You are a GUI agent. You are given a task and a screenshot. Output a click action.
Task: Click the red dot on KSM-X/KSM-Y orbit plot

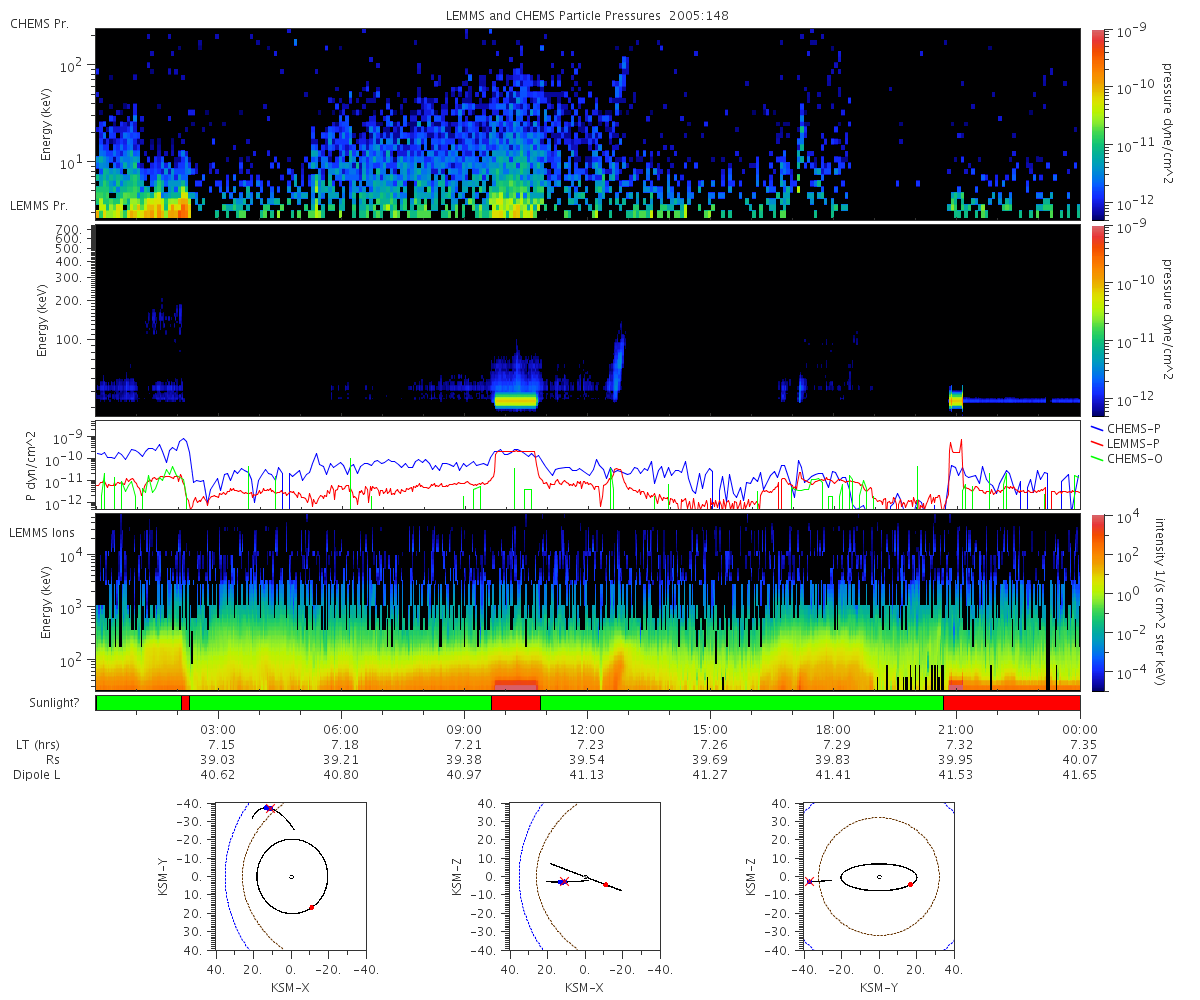[312, 907]
